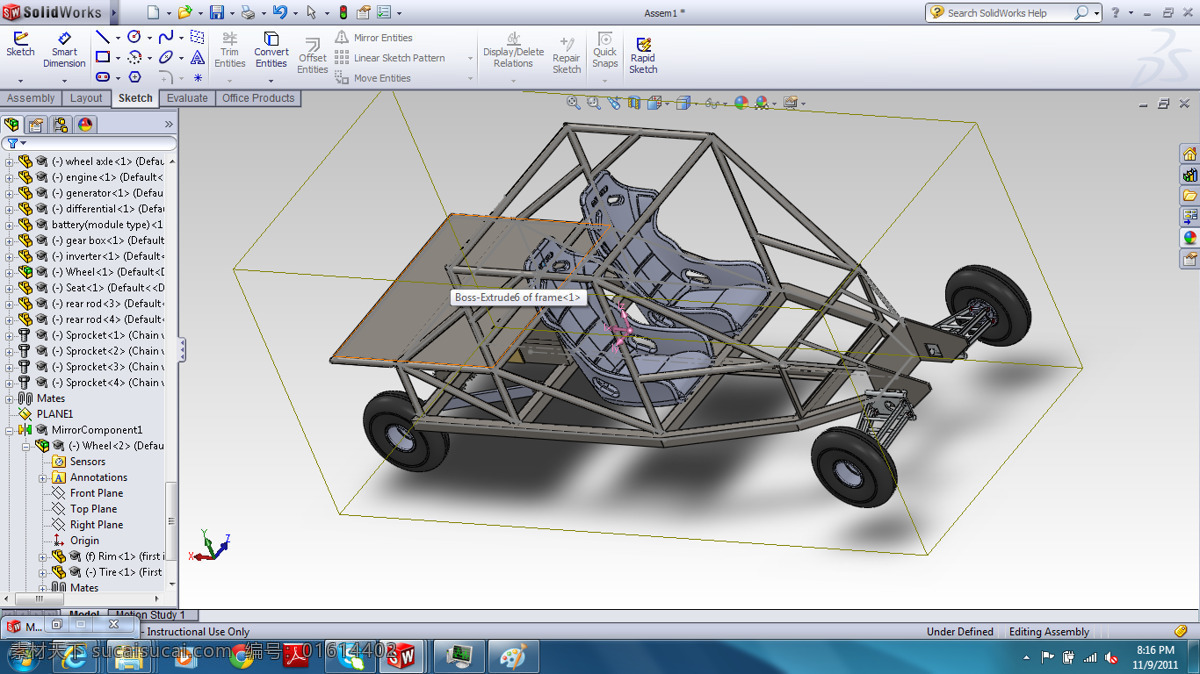Viewport: 1200px width, 674px height.
Task: Open File Explorer in the task pane
Action: (1189, 196)
